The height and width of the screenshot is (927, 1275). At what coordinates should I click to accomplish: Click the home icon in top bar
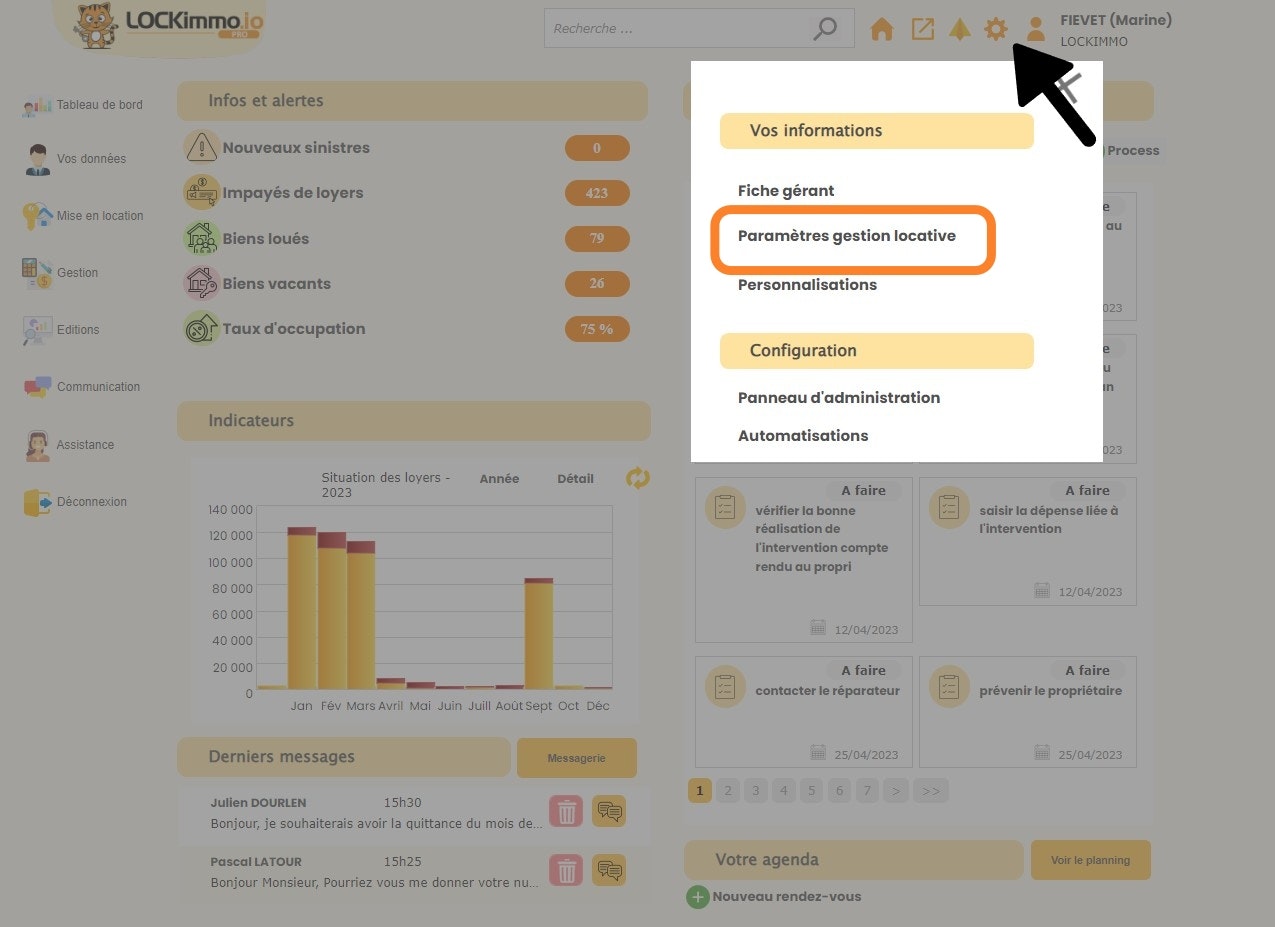coord(881,29)
